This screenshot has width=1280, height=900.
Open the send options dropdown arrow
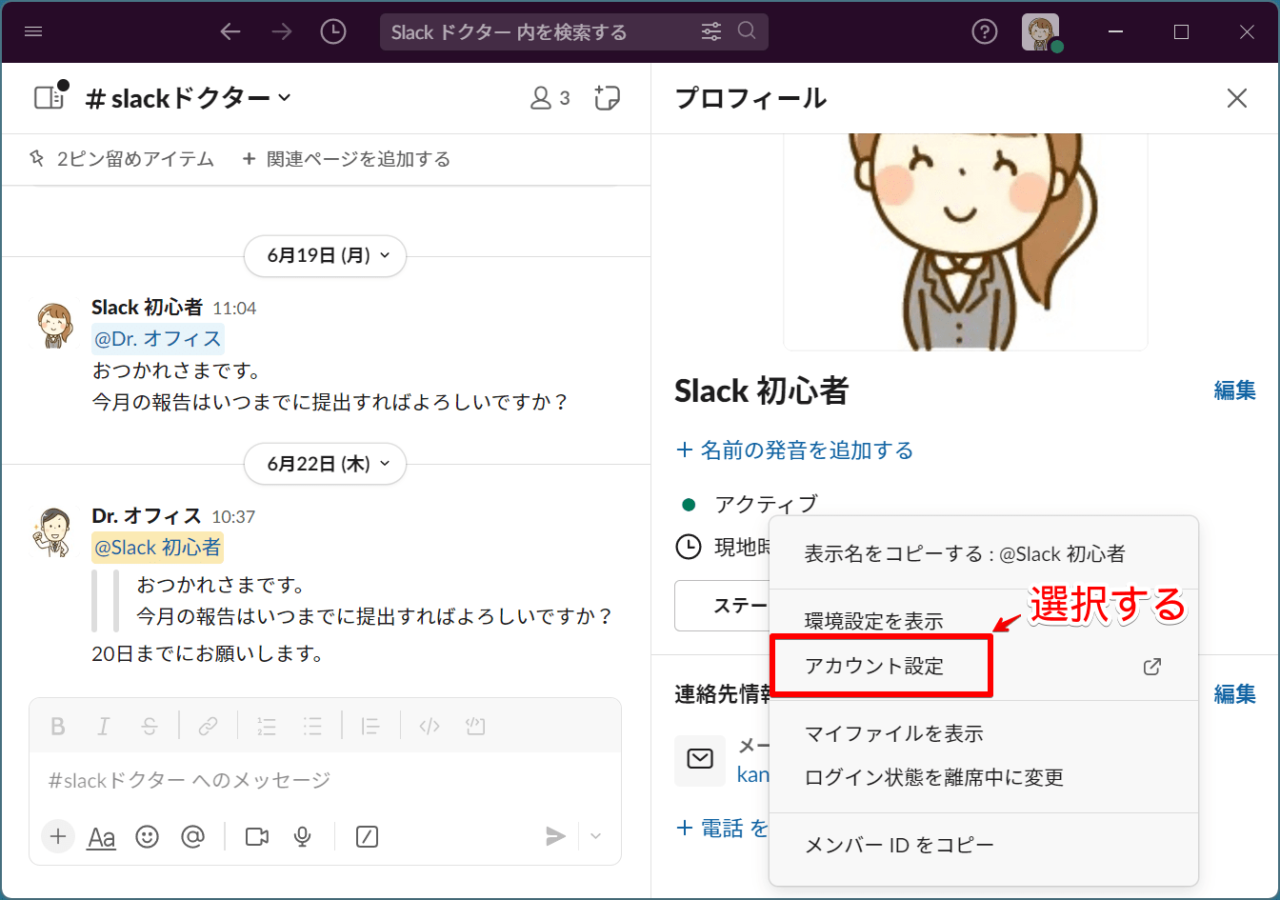[597, 836]
